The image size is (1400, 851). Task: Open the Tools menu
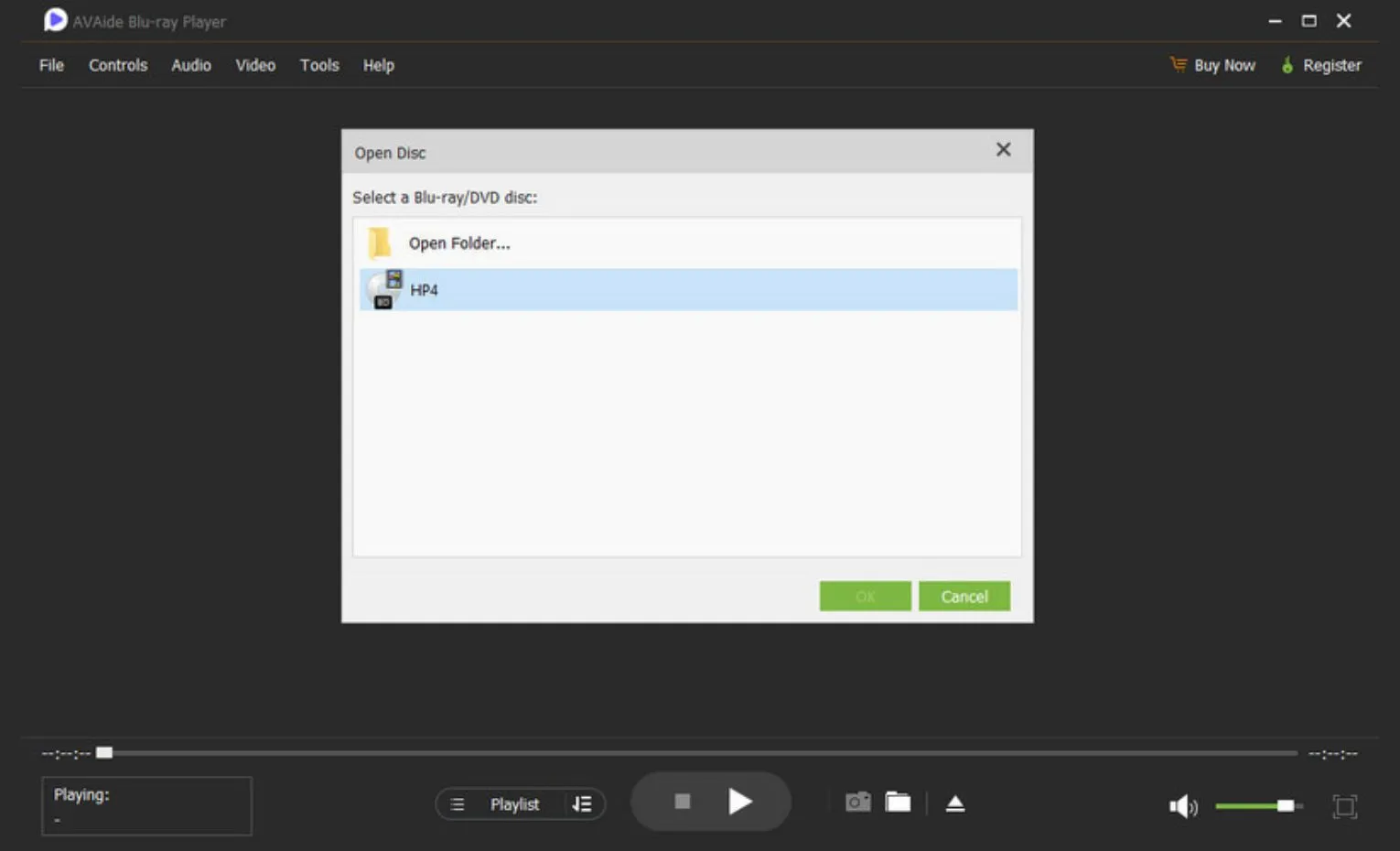(319, 65)
